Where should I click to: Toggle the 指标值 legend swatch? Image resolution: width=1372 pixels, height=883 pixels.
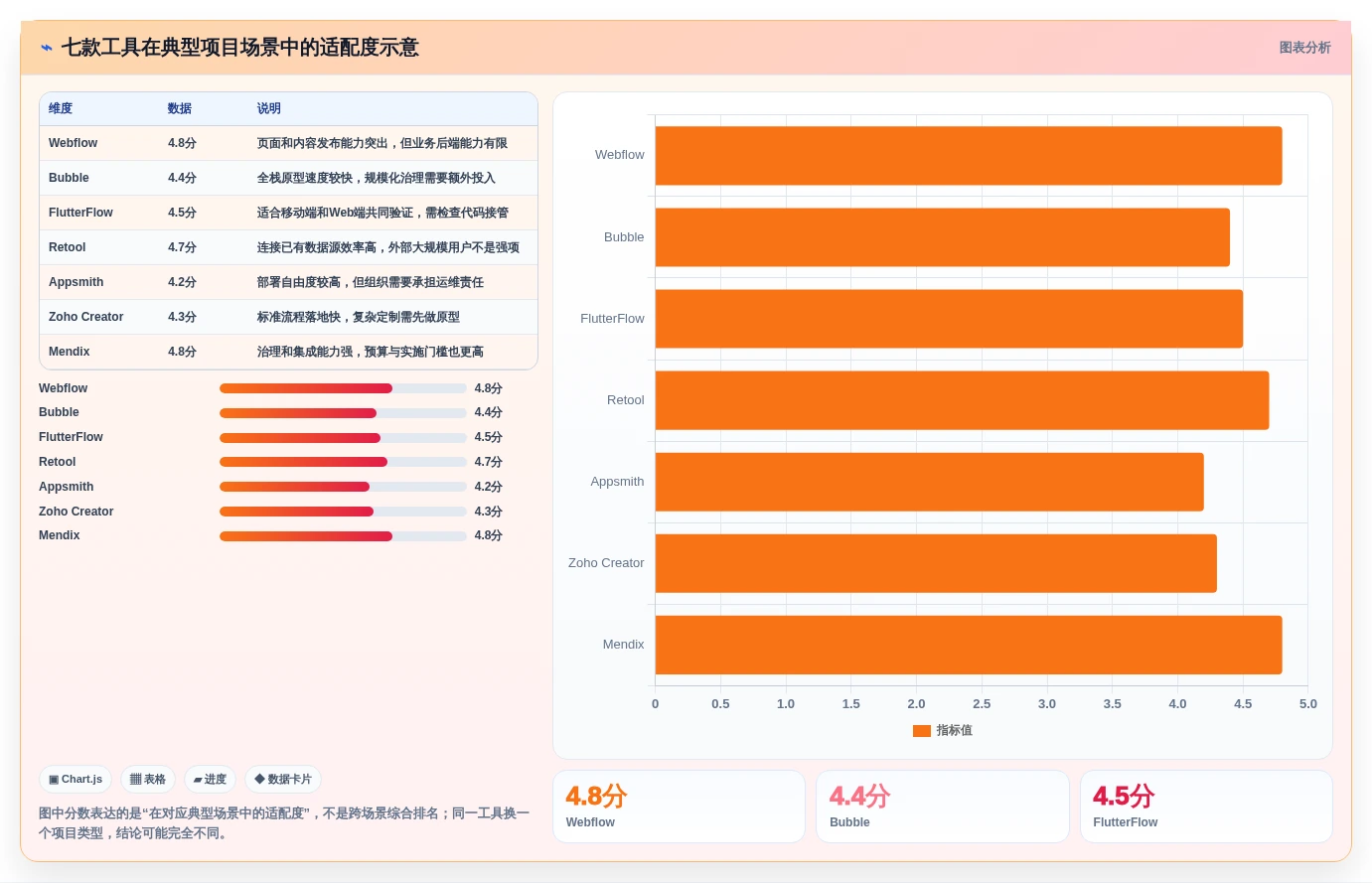(922, 731)
